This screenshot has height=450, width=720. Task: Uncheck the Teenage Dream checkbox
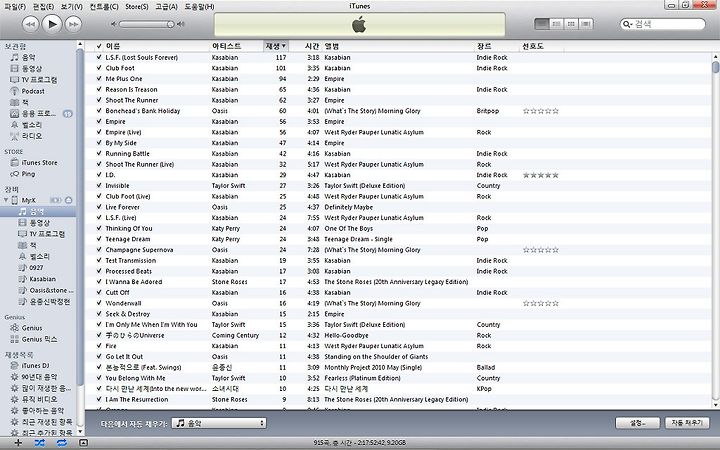tap(99, 239)
